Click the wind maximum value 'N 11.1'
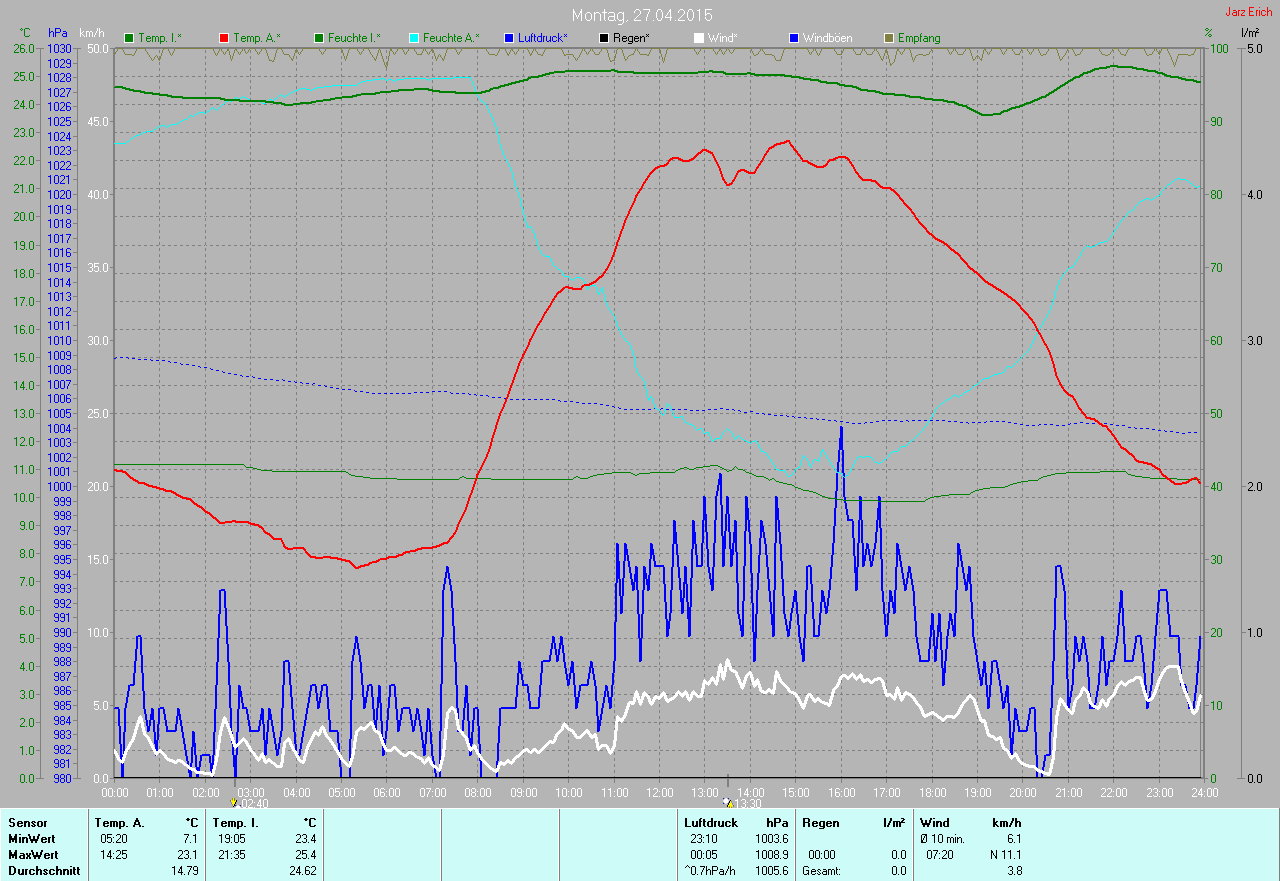The height and width of the screenshot is (881, 1280). click(x=1004, y=855)
